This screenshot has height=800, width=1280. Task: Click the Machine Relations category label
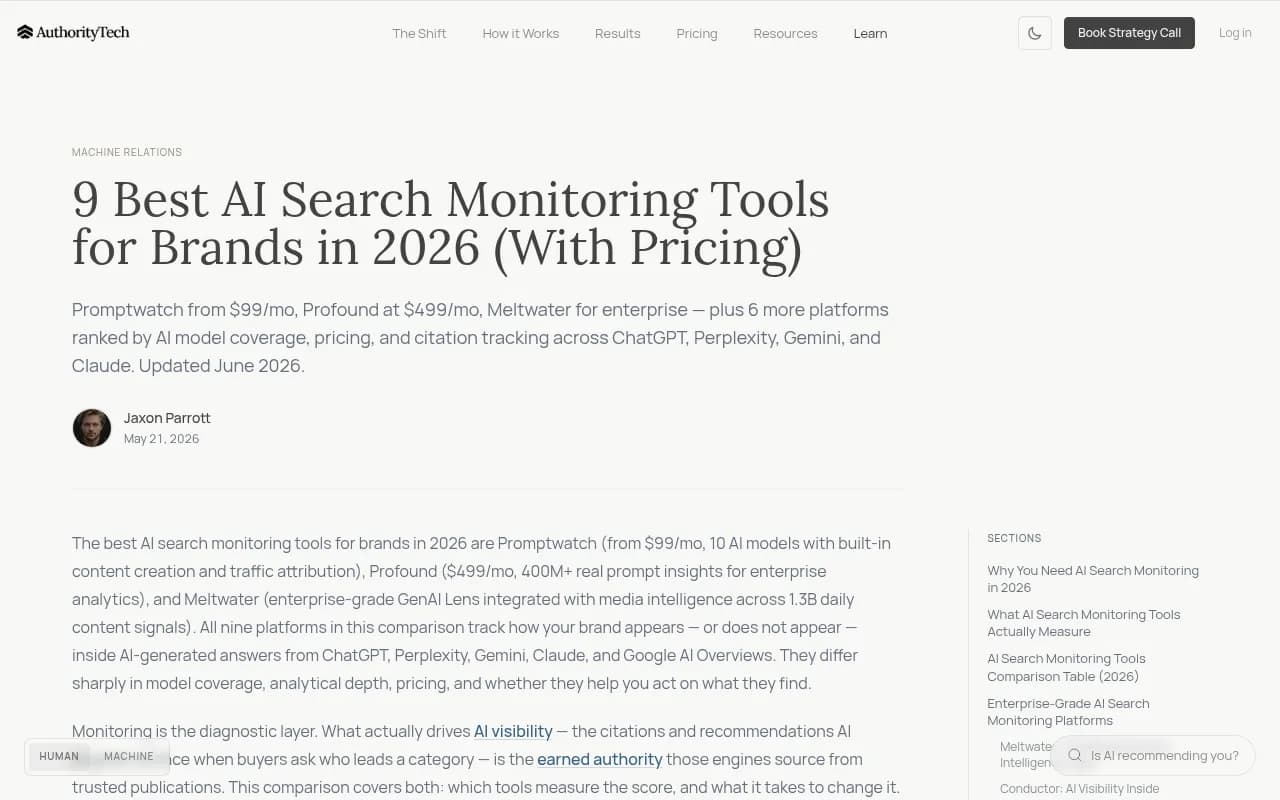127,152
